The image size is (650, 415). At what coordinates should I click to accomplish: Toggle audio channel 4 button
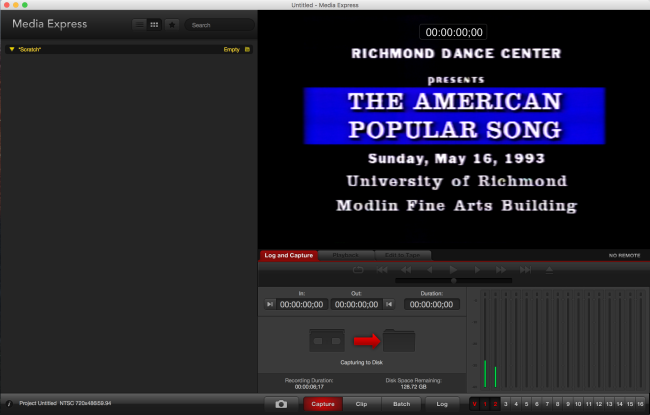tap(516, 404)
